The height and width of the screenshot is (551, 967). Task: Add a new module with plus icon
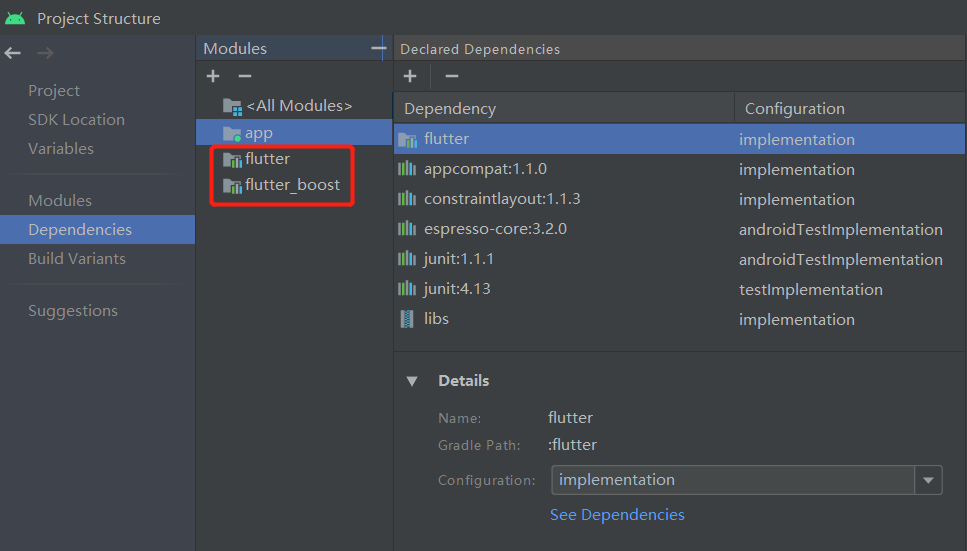213,76
